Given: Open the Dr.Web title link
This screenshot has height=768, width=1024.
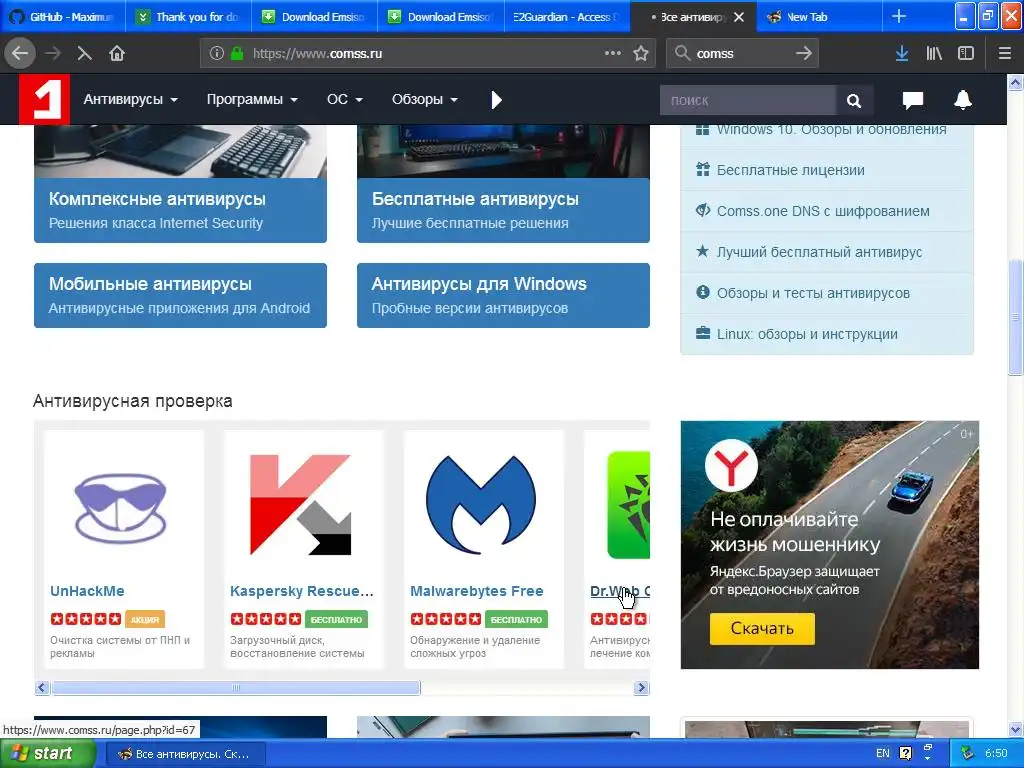Looking at the screenshot, I should [x=620, y=591].
